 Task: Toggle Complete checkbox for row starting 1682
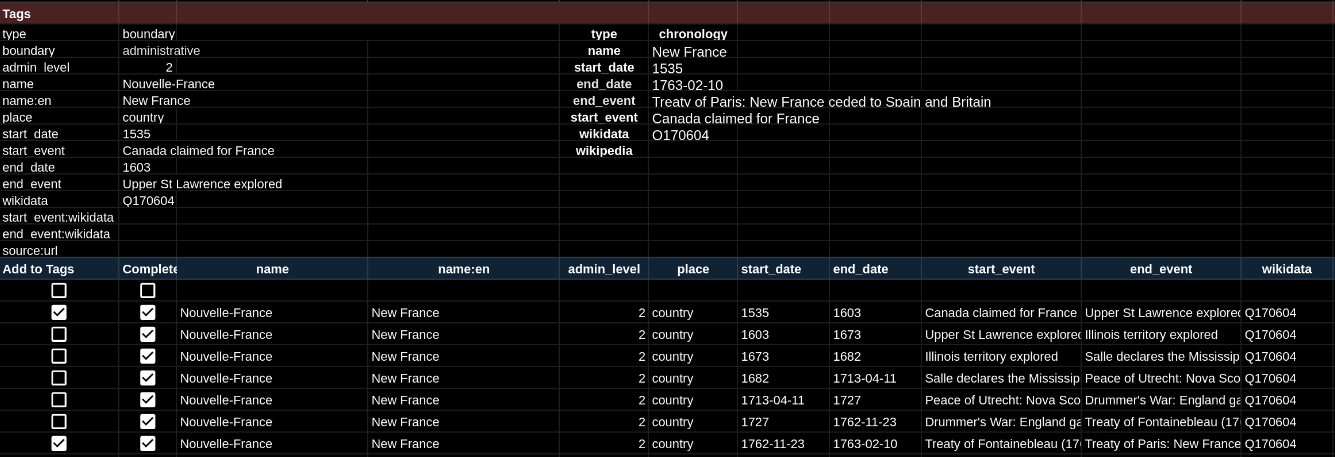[x=148, y=378]
